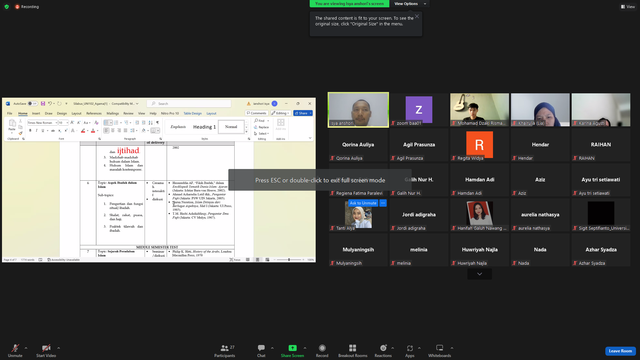Click the Sort icon in Paragraph group
Image resolution: width=640 pixels, height=360 pixels.
coord(151,122)
